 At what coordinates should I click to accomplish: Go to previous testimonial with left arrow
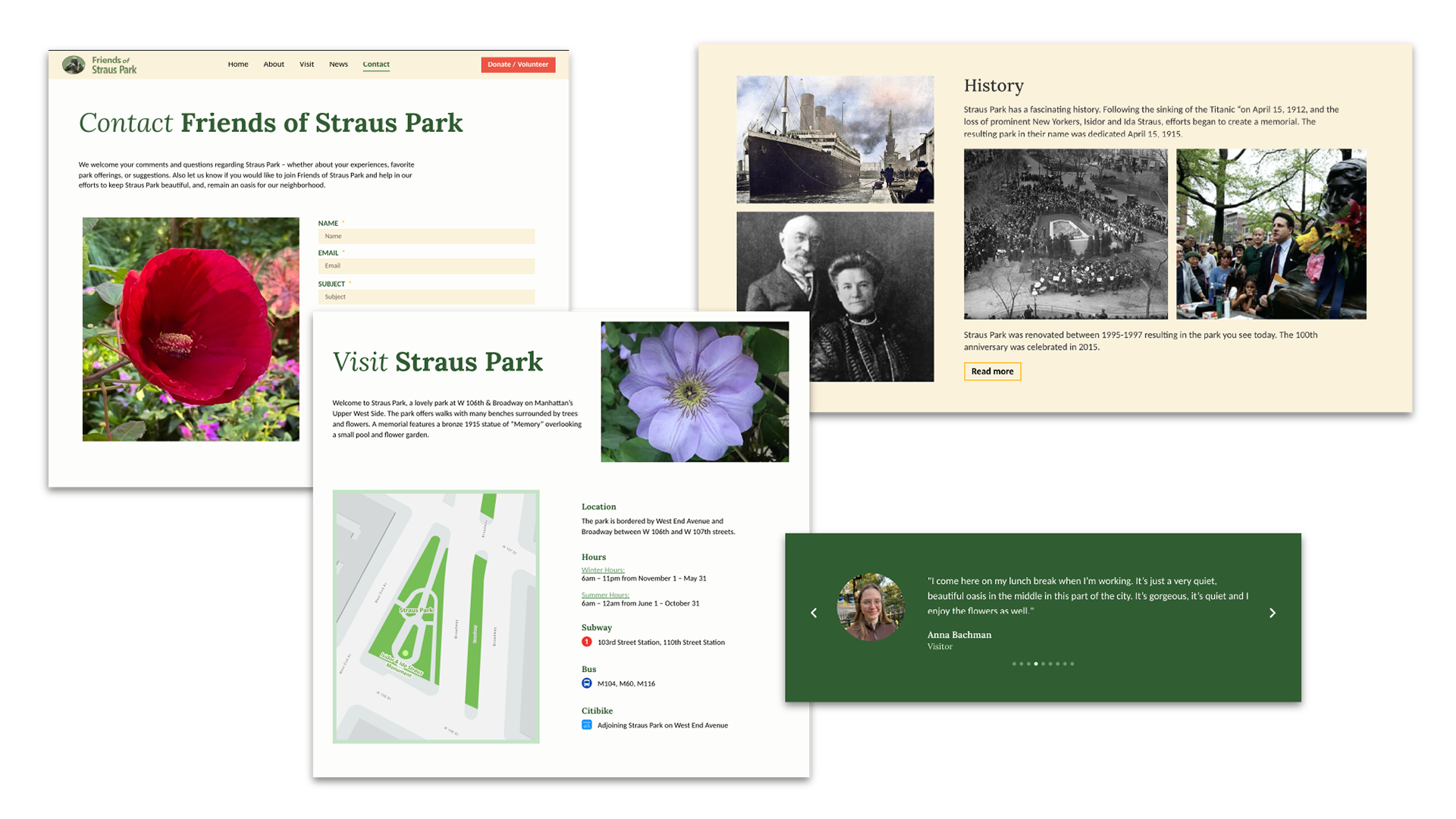(x=814, y=613)
